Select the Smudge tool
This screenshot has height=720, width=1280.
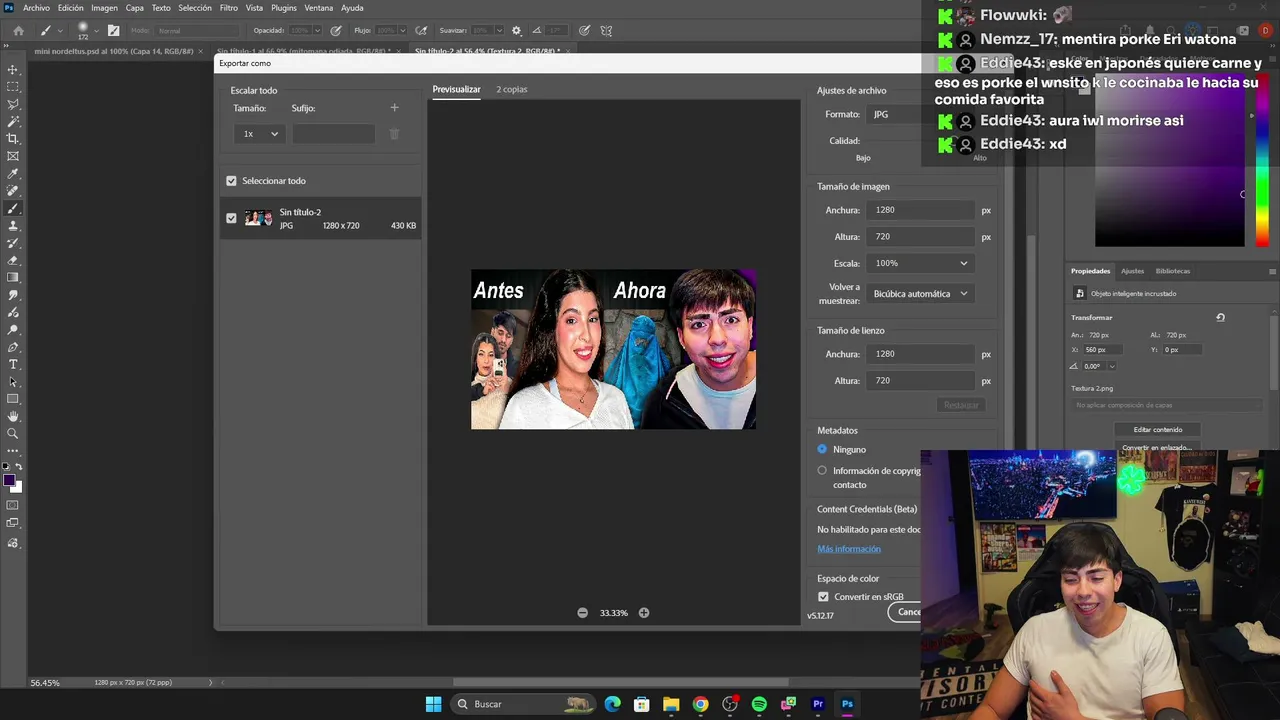[x=13, y=295]
